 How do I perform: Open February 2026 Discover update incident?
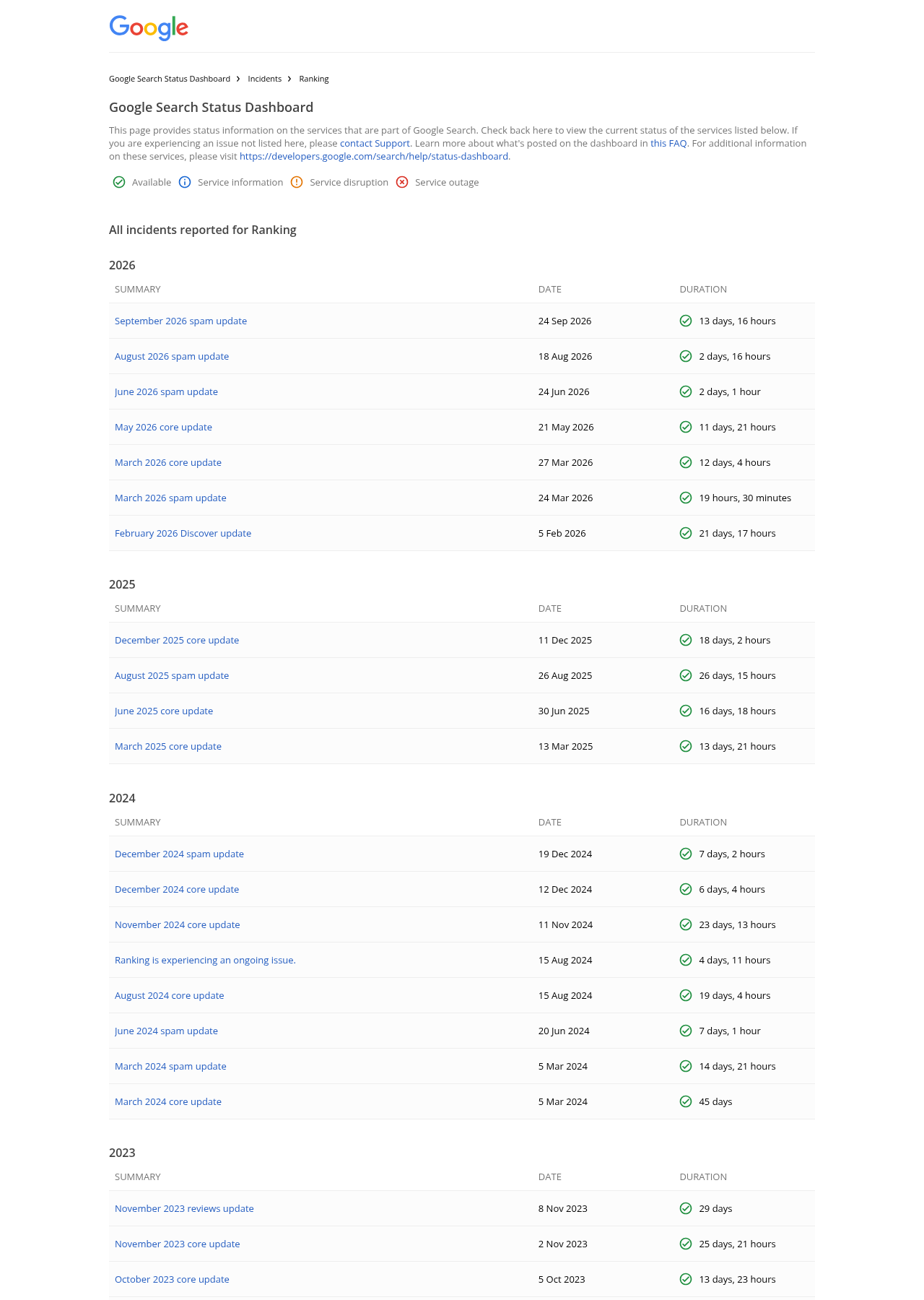click(183, 533)
